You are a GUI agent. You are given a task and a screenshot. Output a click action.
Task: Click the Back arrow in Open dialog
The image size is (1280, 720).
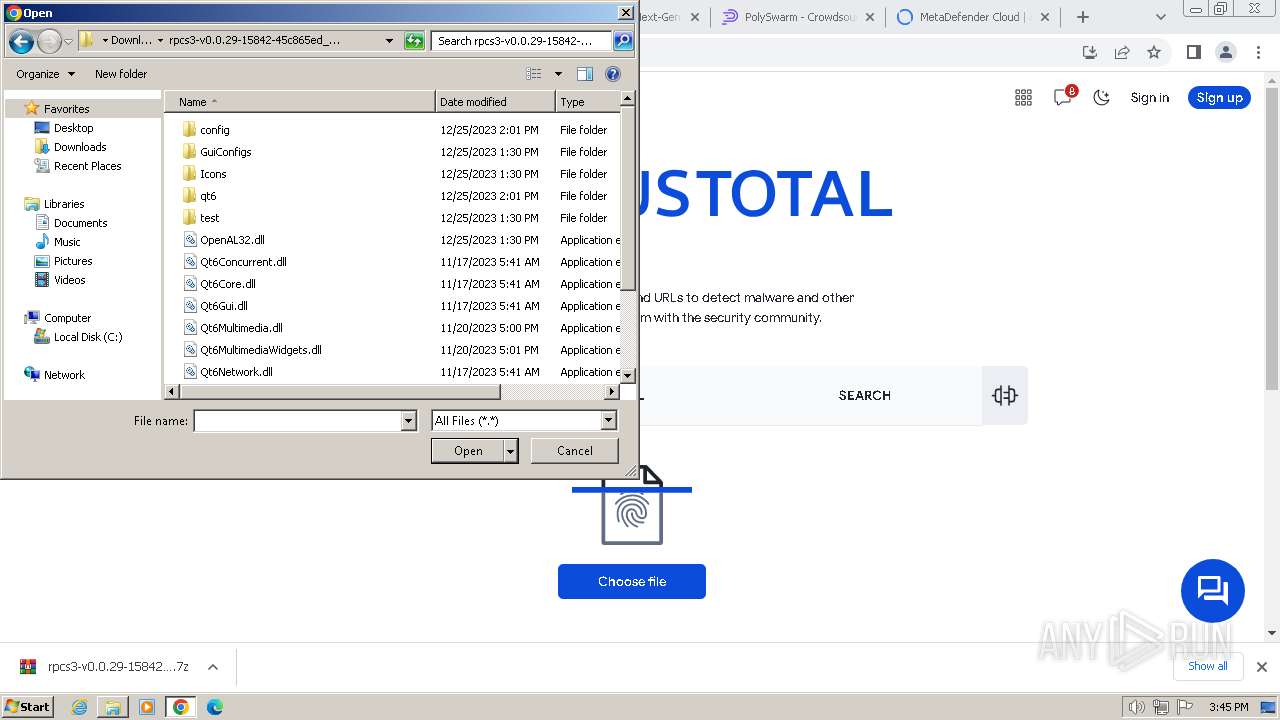tap(21, 41)
